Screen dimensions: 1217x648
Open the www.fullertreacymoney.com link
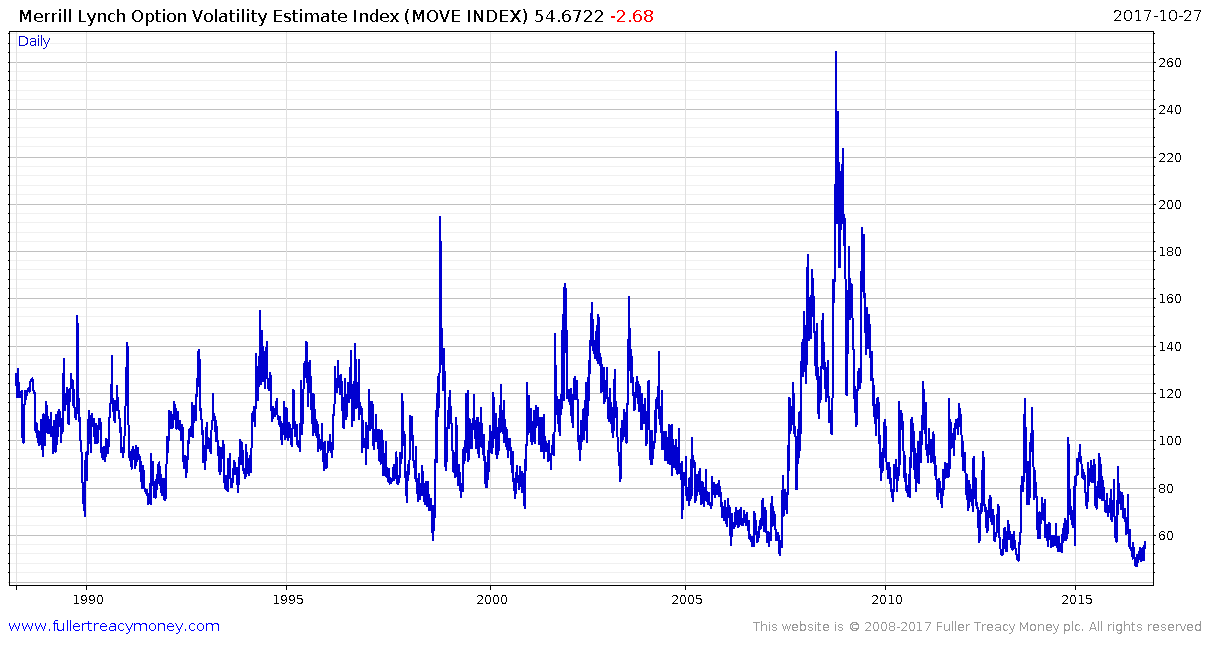coord(110,627)
